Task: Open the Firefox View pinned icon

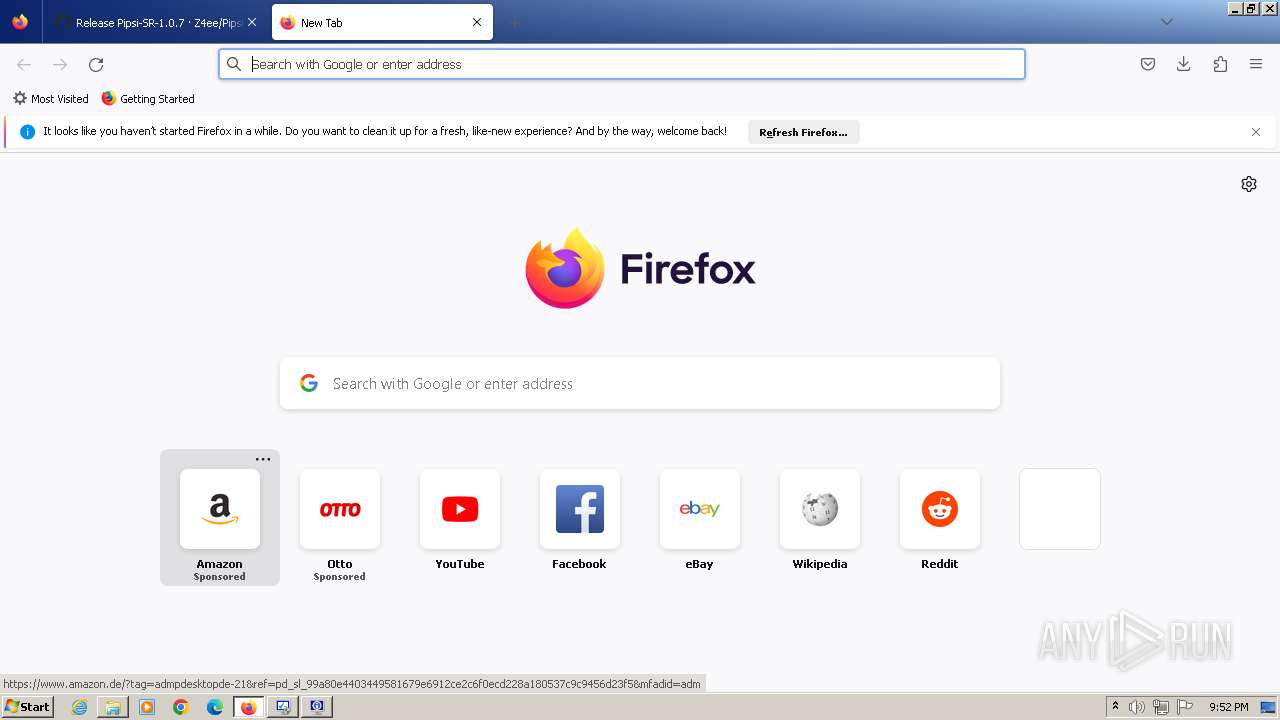Action: [20, 22]
